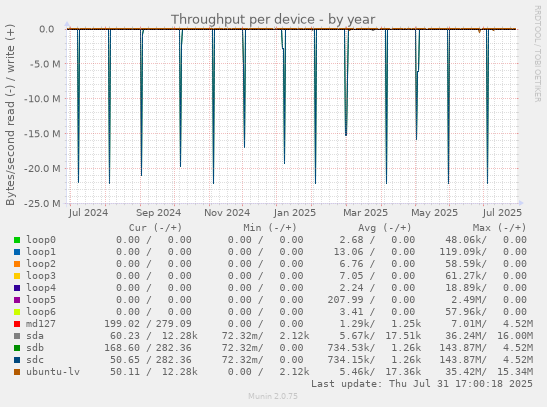547x407 pixels.
Task: Click the 'Jul 2024' x-axis label
Action: [88, 213]
